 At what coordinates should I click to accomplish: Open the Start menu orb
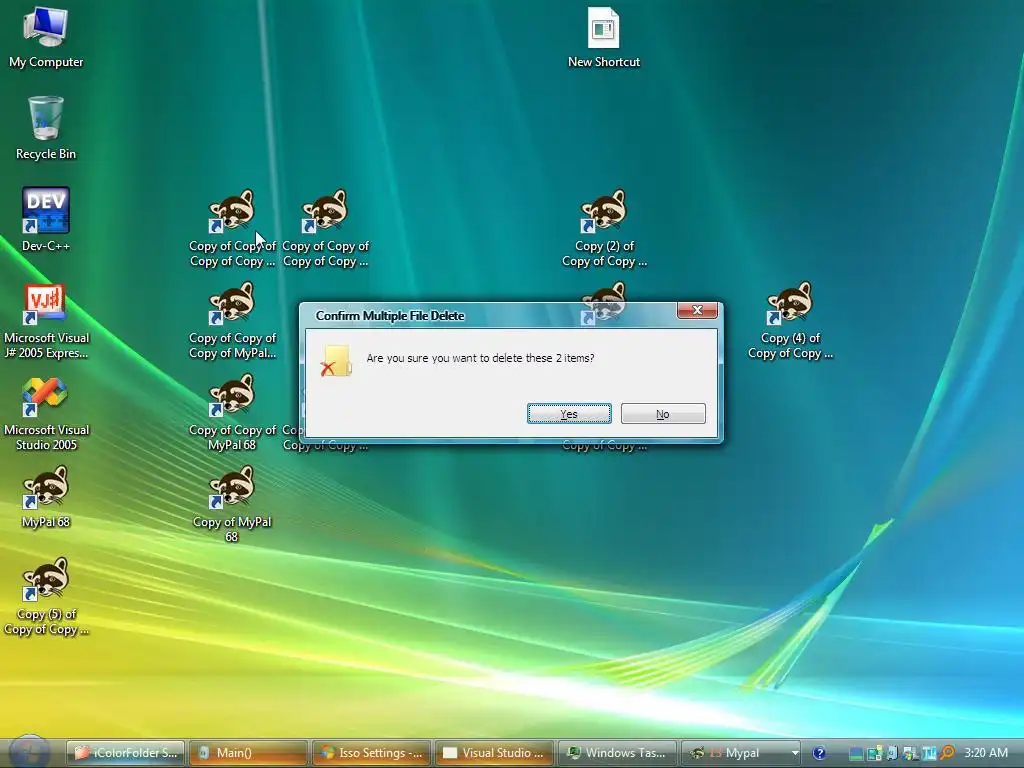coord(29,752)
